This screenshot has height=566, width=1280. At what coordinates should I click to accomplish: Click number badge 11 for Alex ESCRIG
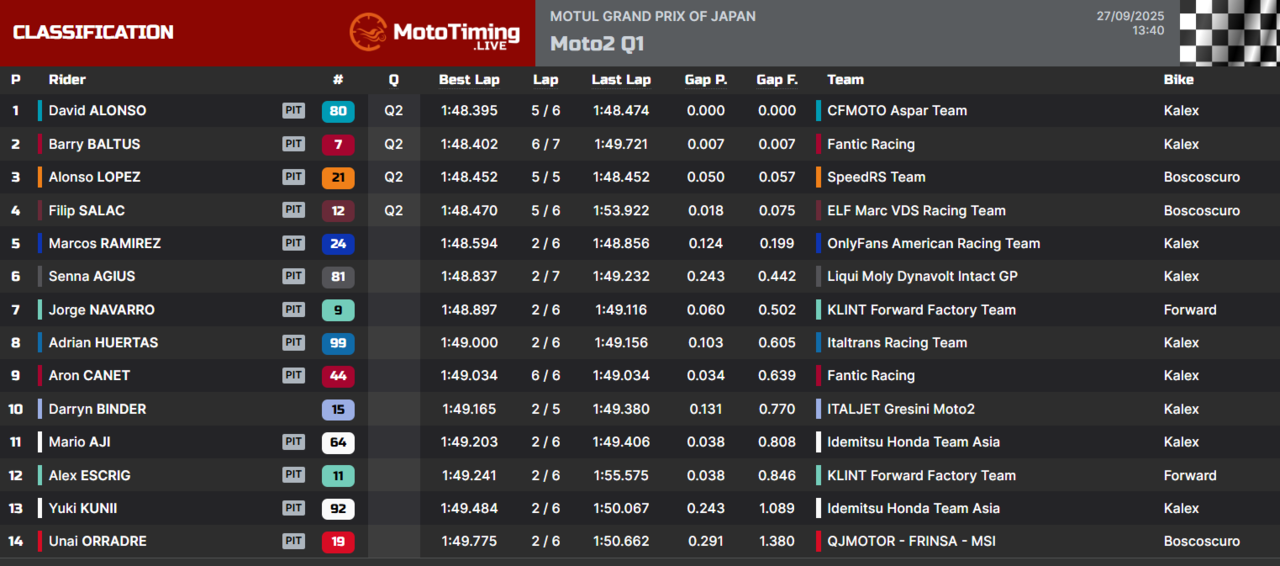(338, 475)
